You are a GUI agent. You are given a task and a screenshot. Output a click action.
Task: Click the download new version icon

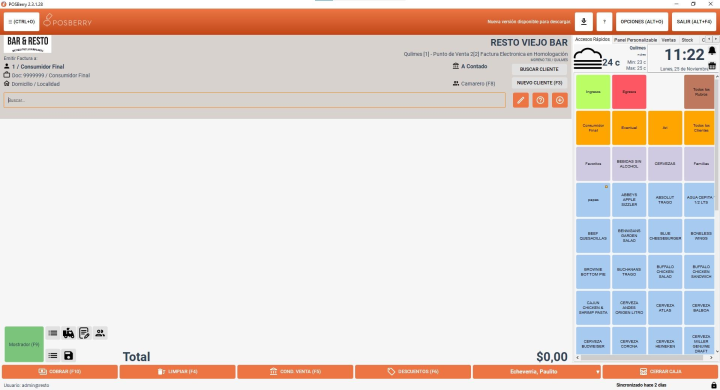coord(584,22)
